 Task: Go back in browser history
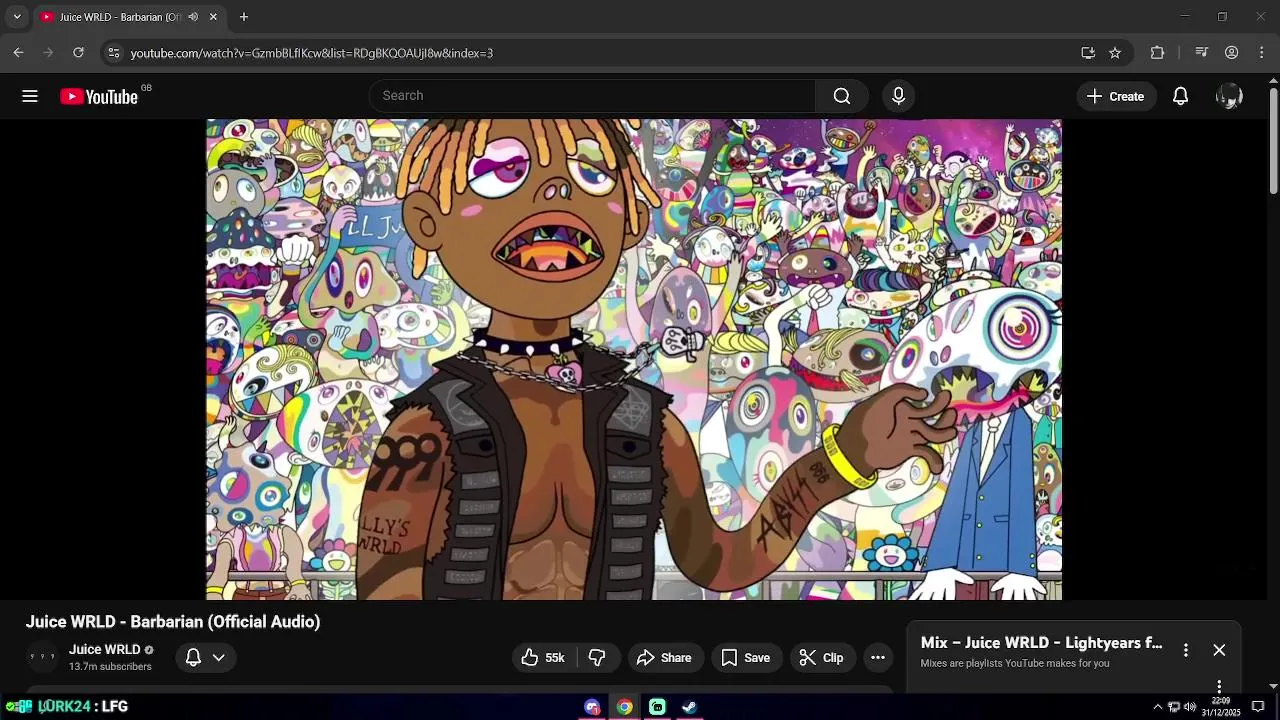coord(18,53)
